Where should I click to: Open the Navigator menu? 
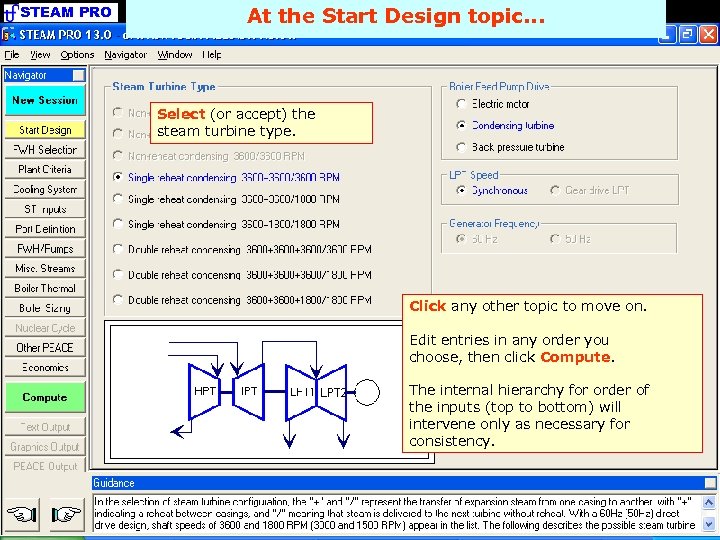pyautogui.click(x=125, y=55)
